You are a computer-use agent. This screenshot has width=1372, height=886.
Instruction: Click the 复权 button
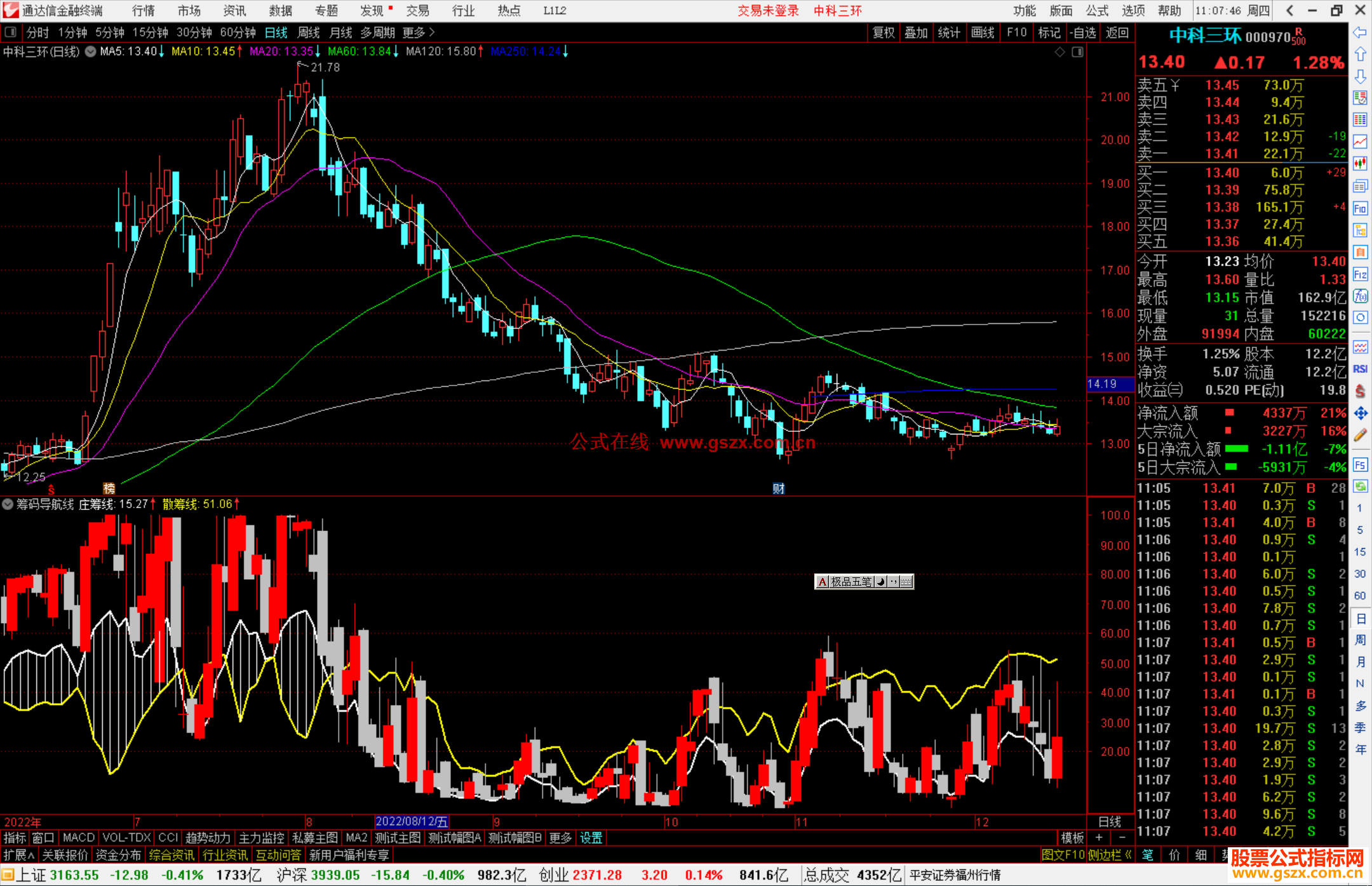(884, 32)
